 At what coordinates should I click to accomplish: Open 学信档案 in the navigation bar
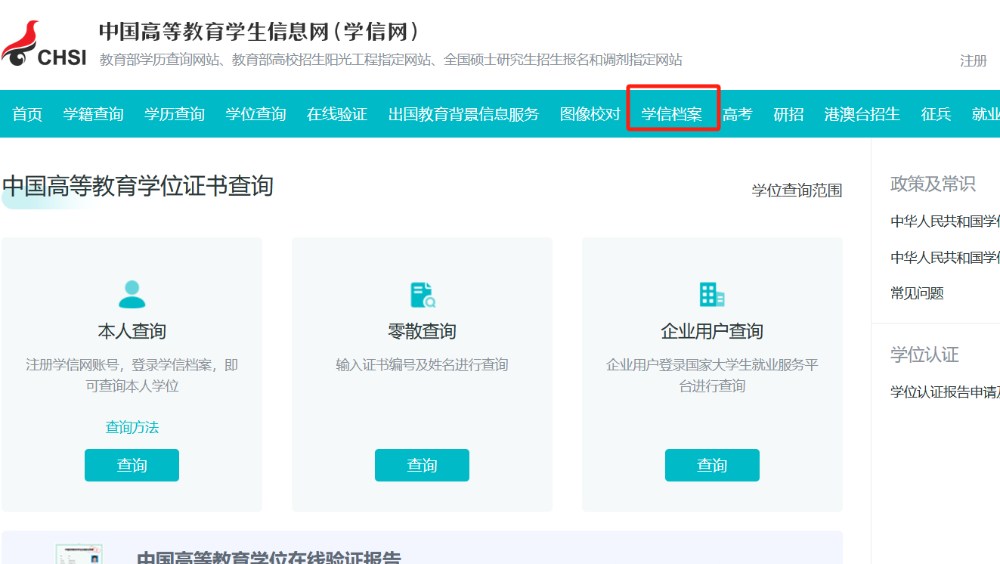tap(672, 114)
